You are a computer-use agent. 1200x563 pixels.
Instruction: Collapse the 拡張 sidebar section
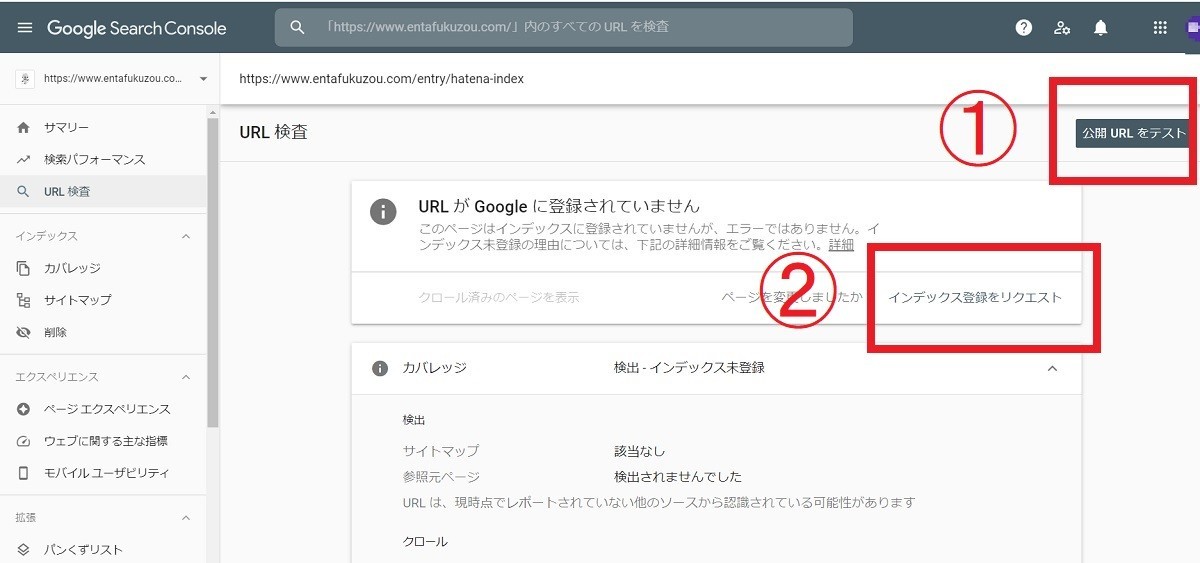[185, 518]
